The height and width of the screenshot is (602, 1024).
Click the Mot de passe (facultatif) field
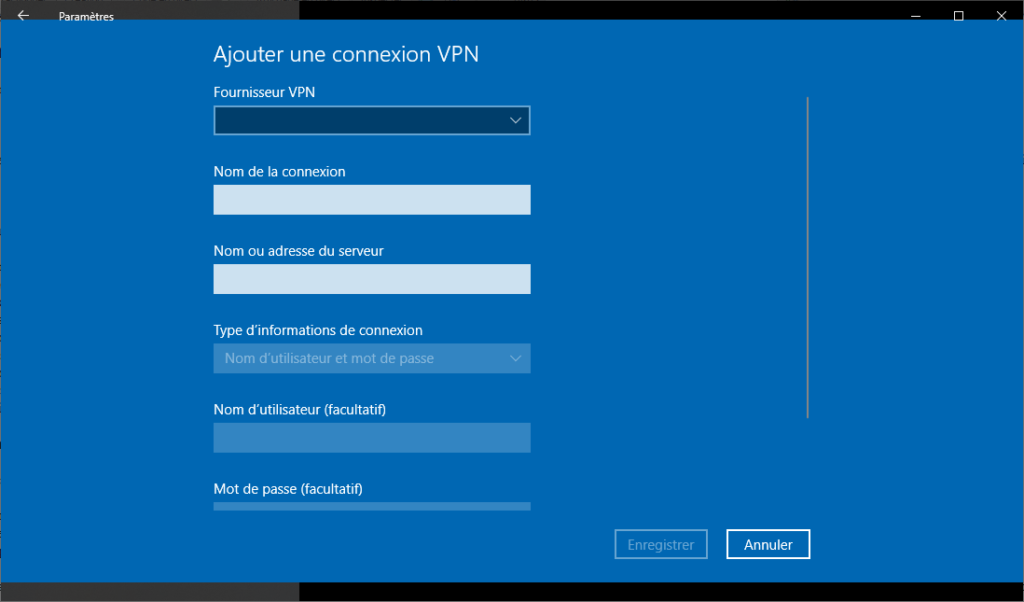tap(372, 507)
